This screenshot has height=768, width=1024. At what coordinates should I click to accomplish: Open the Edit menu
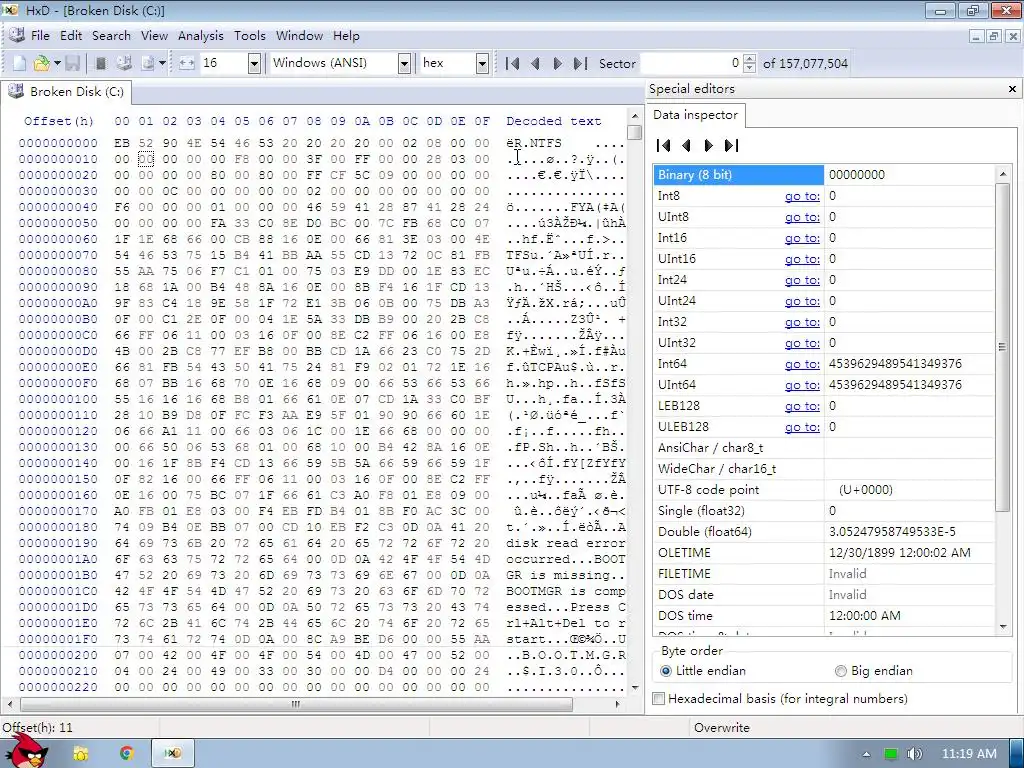coord(71,36)
